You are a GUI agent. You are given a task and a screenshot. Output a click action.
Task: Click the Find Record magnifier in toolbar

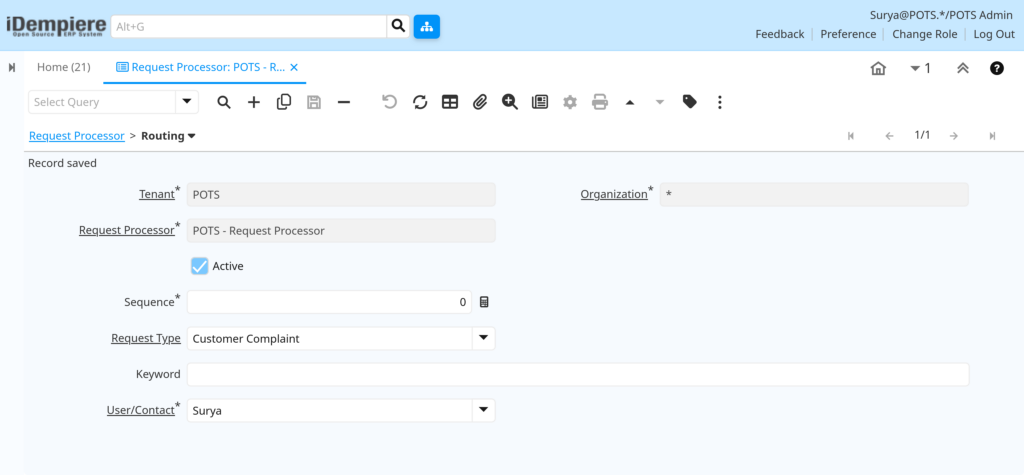pyautogui.click(x=224, y=102)
